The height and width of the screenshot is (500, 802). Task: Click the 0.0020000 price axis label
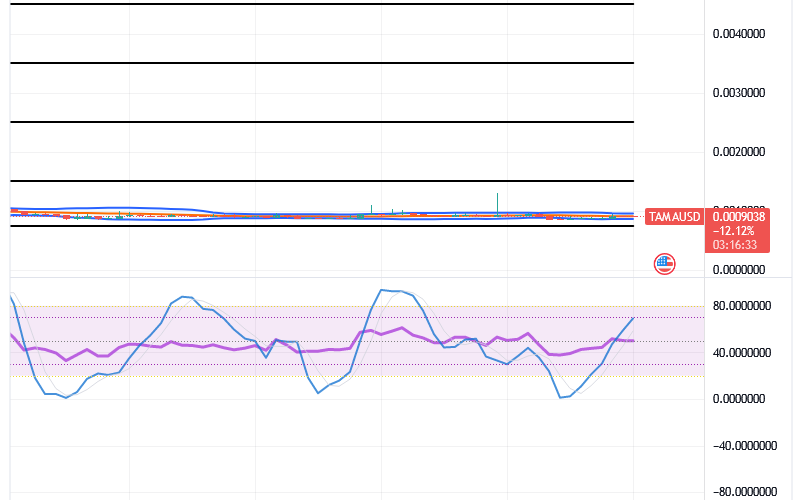(x=739, y=152)
